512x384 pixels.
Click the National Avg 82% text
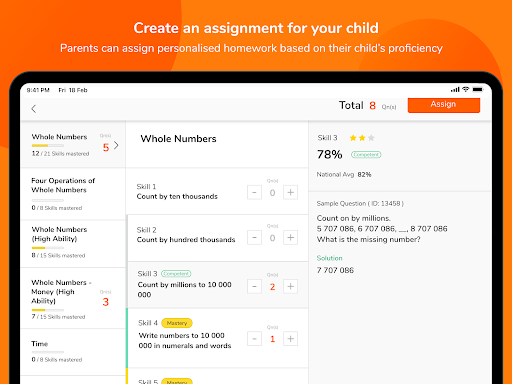(x=344, y=174)
